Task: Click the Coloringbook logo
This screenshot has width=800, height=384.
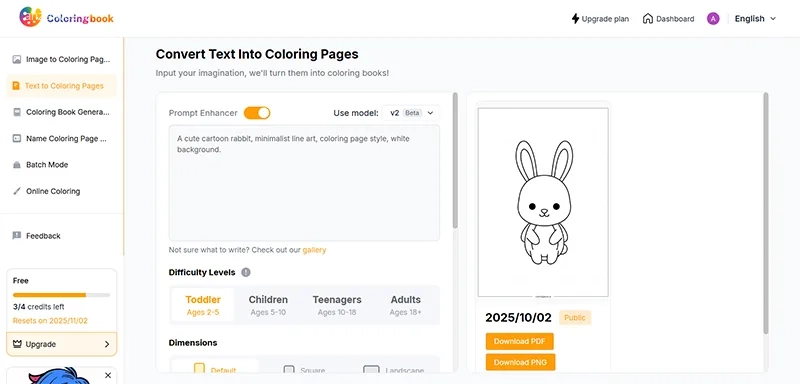Action: pyautogui.click(x=66, y=18)
